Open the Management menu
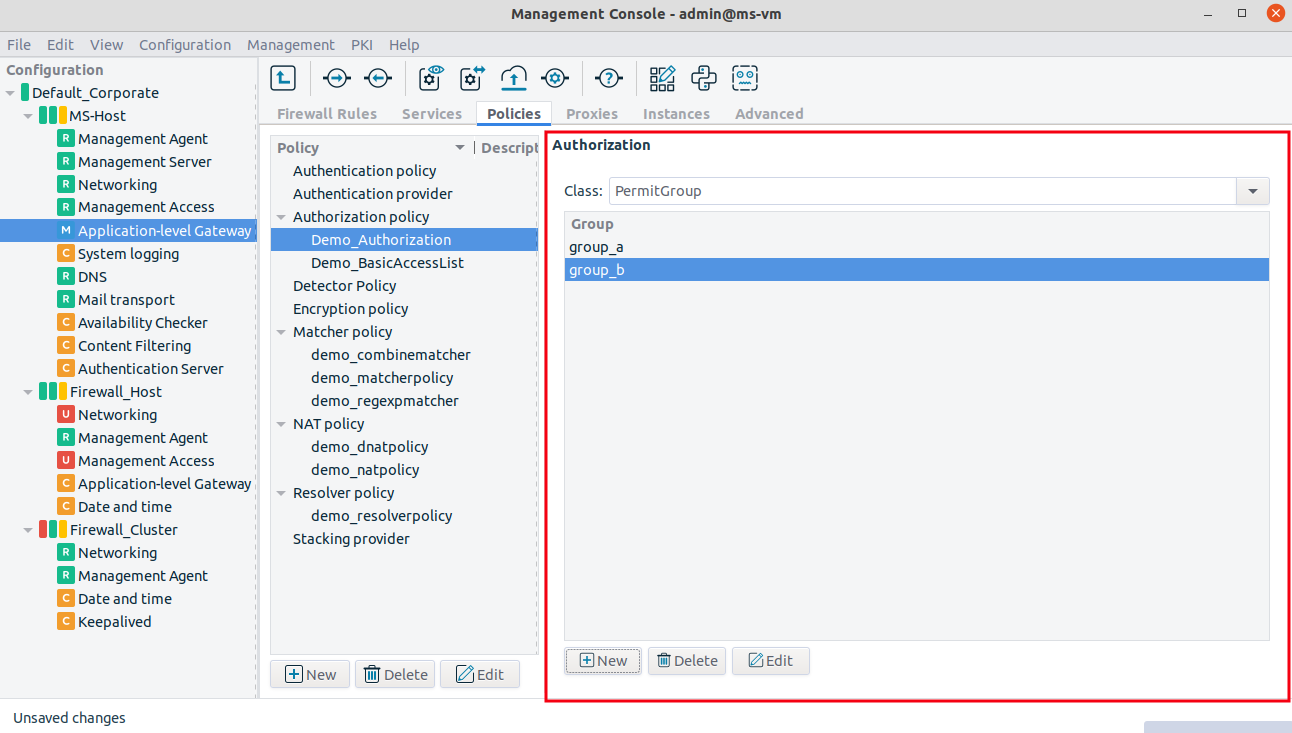 click(291, 44)
